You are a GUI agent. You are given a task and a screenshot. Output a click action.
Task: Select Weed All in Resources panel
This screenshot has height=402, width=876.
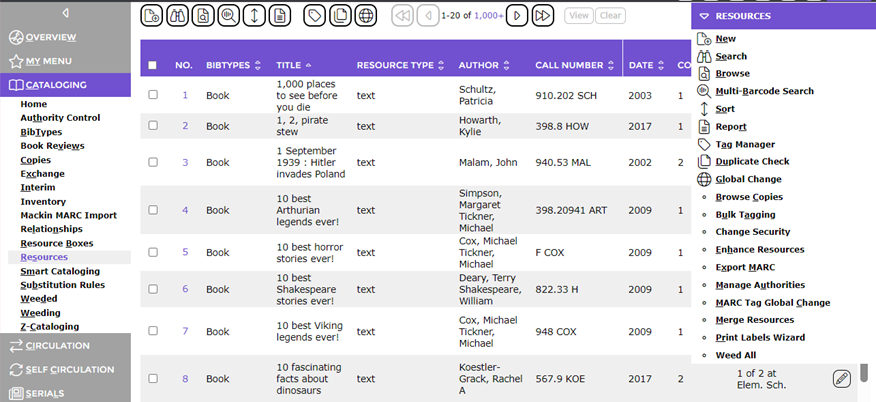point(736,355)
